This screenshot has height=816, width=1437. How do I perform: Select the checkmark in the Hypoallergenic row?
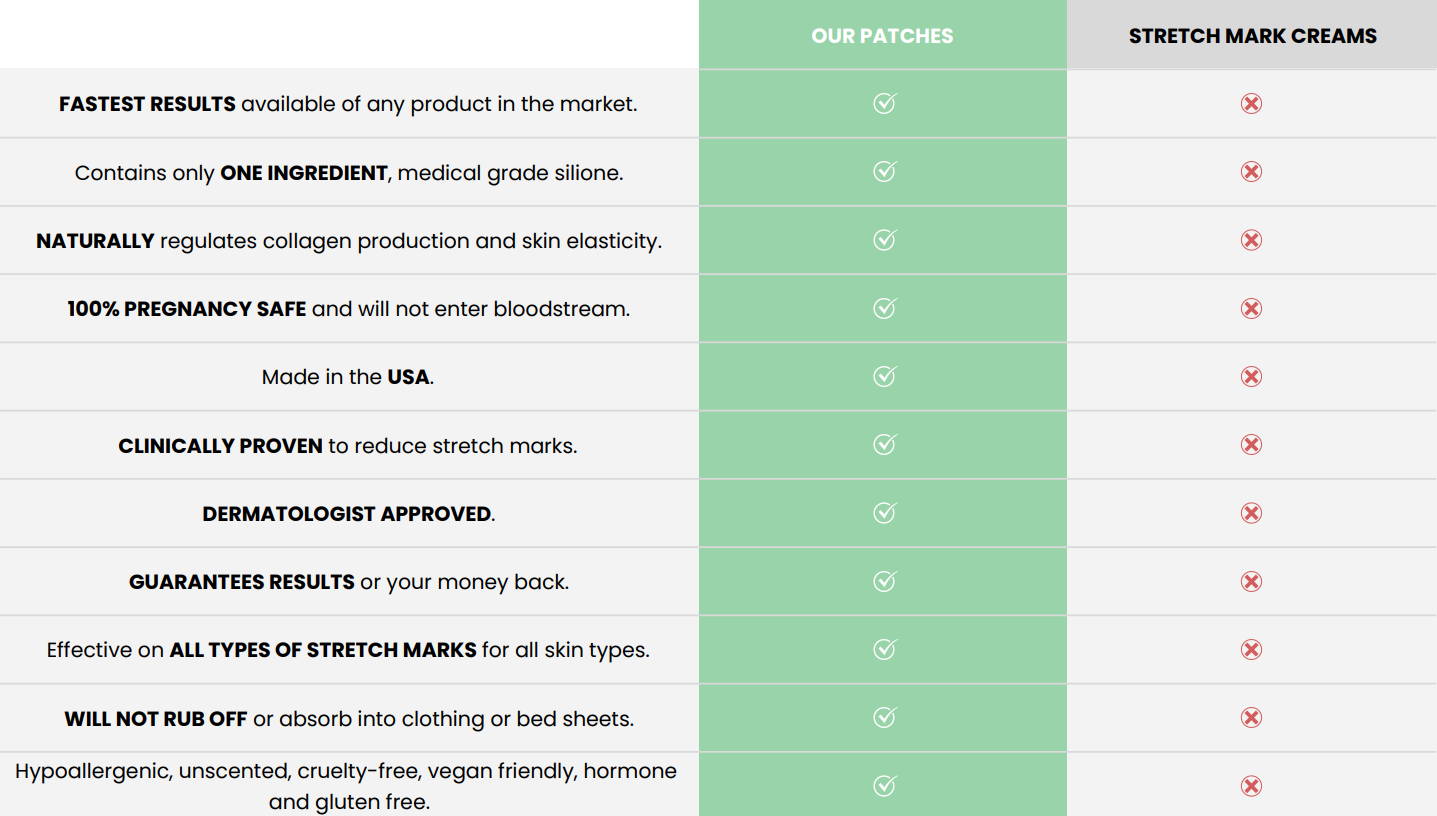(x=884, y=786)
